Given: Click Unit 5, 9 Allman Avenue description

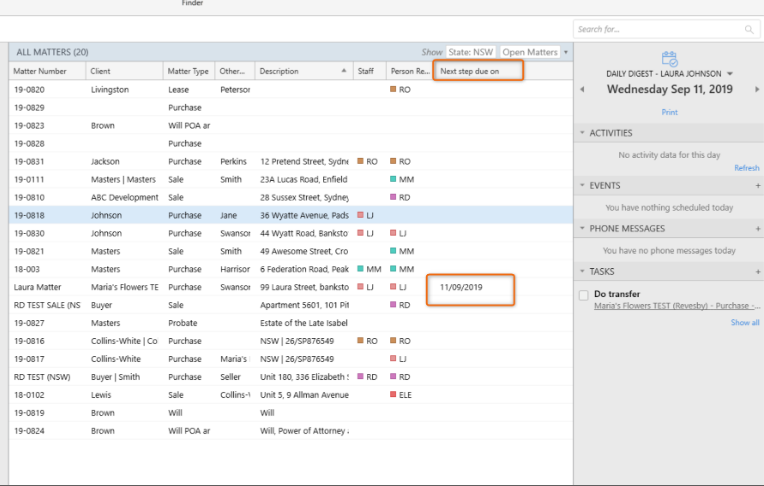Looking at the screenshot, I should [x=304, y=395].
